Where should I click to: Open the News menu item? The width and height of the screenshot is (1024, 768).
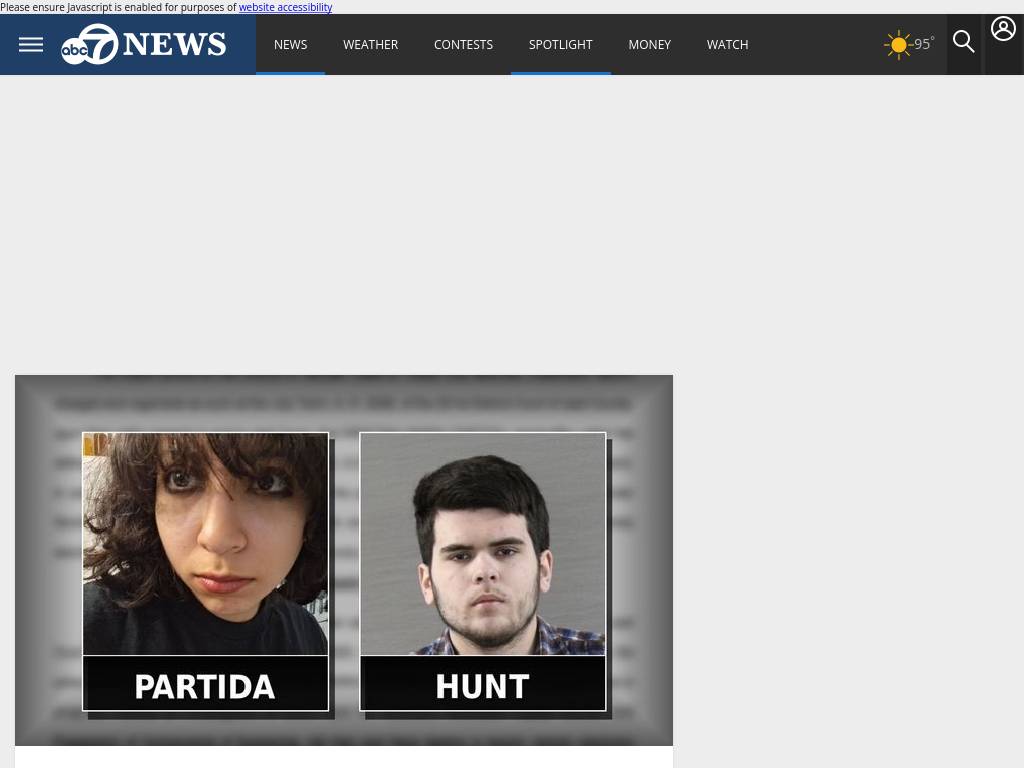click(291, 44)
